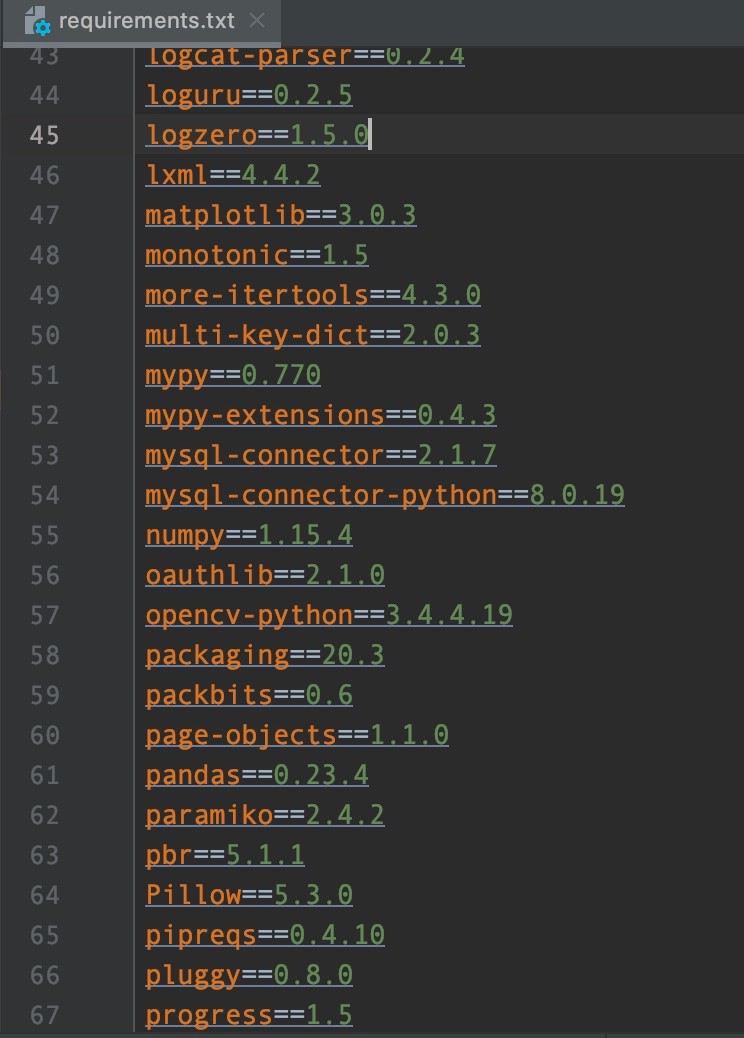This screenshot has height=1038, width=744.
Task: Select the requirements.txt editor tab
Action: coord(142,23)
